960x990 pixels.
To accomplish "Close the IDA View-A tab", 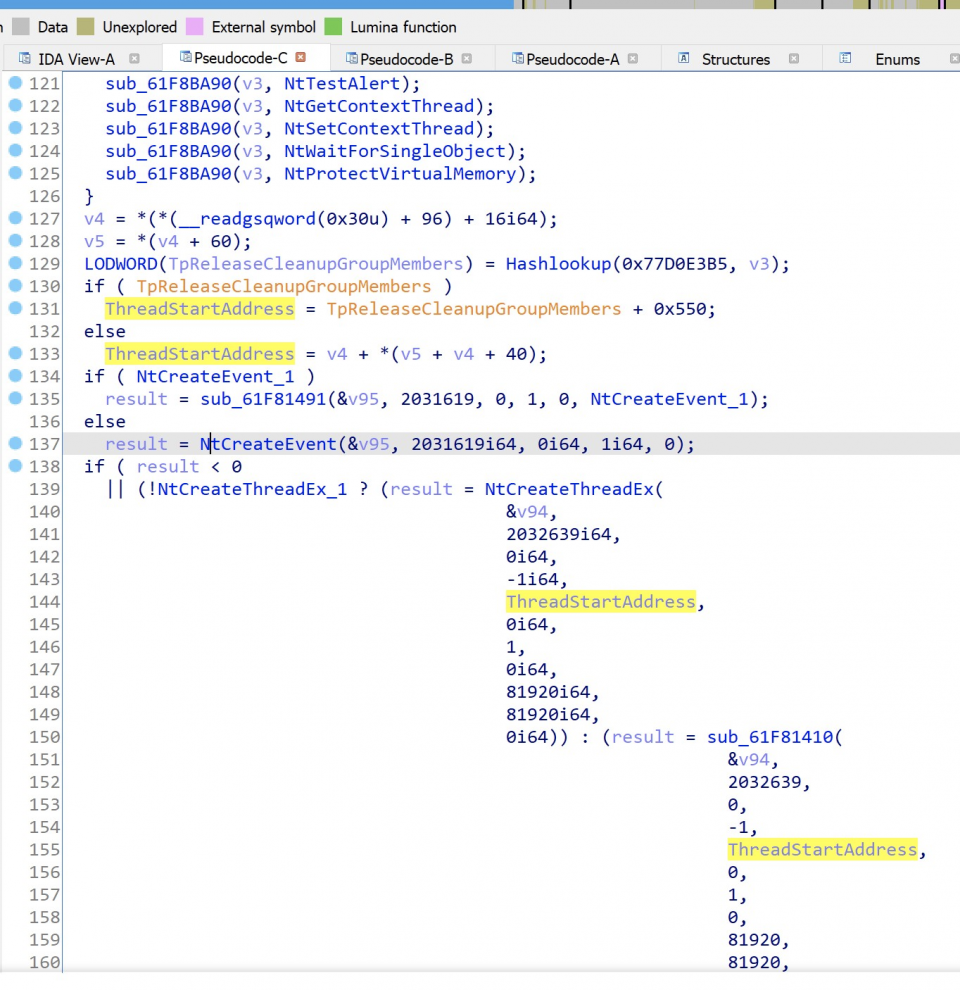I will click(x=134, y=59).
